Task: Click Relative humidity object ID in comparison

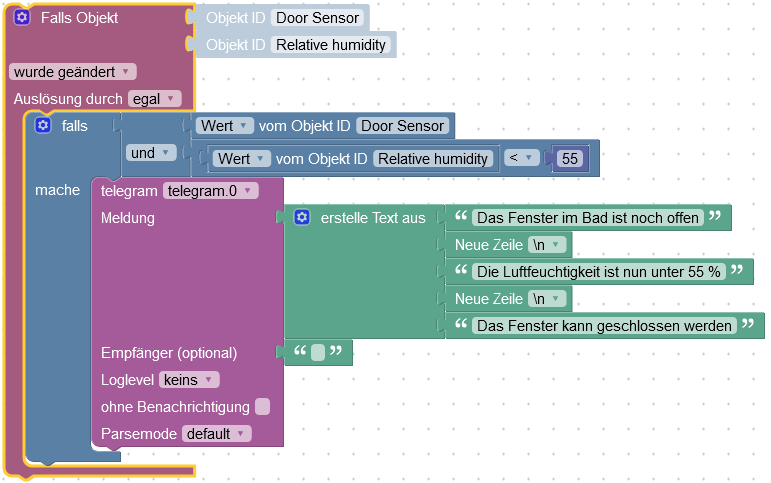Action: coord(433,159)
